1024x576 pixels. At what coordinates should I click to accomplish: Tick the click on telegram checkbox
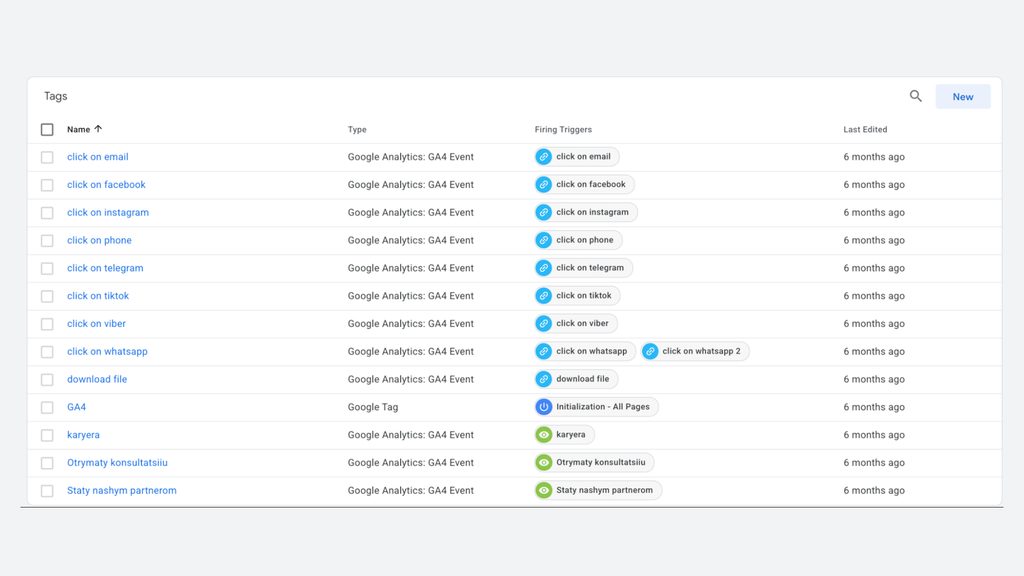coord(47,268)
